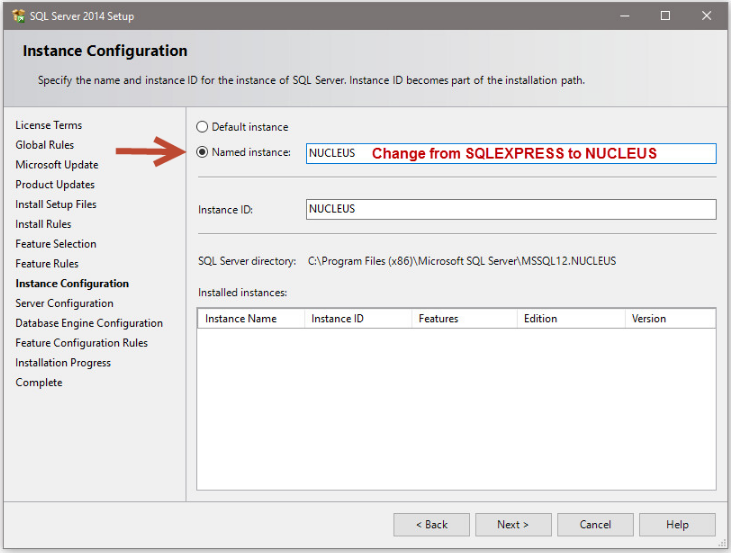
Task: Sort by Instance Name column header
Action: click(250, 319)
